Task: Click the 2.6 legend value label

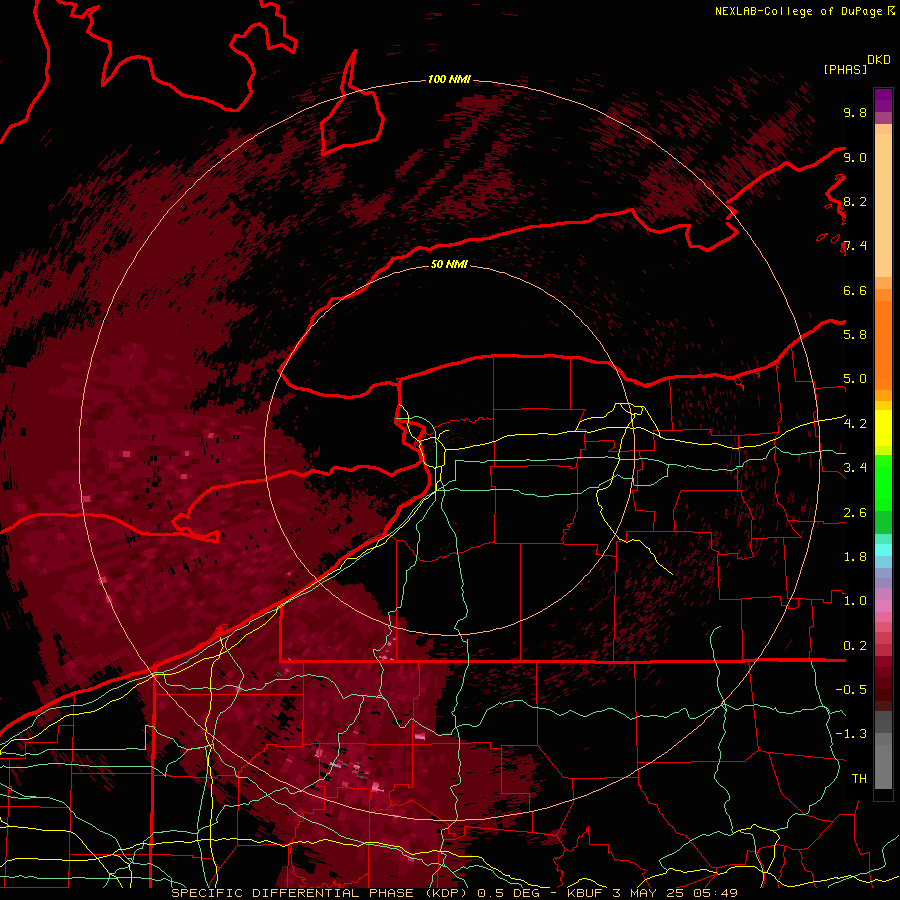Action: 855,513
